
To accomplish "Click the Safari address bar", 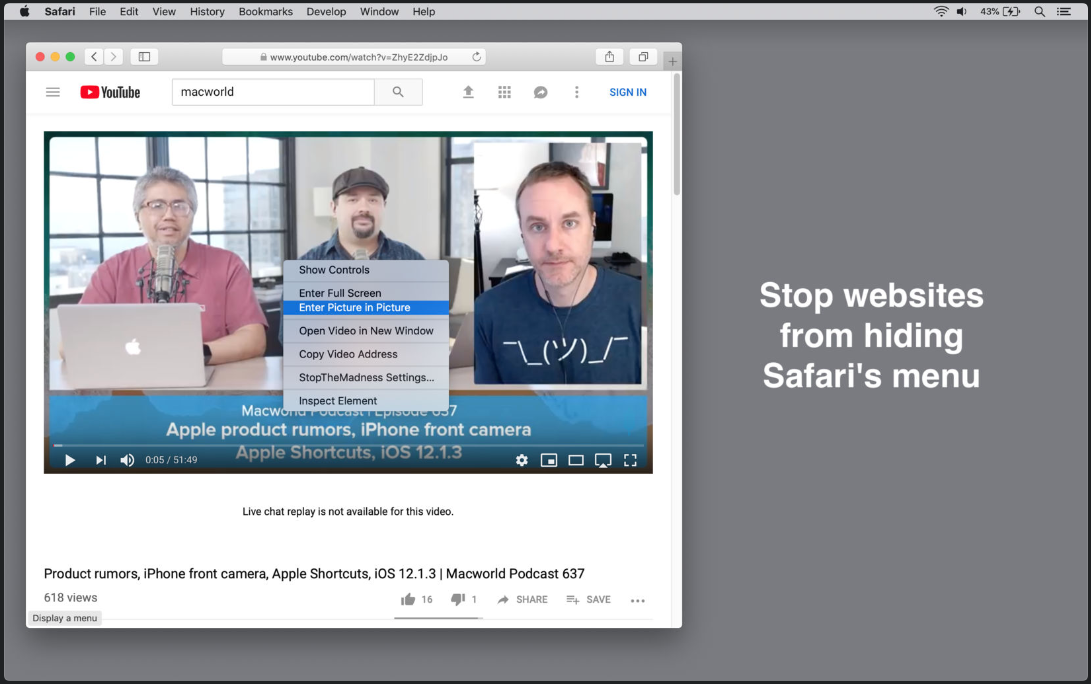I will coord(353,56).
